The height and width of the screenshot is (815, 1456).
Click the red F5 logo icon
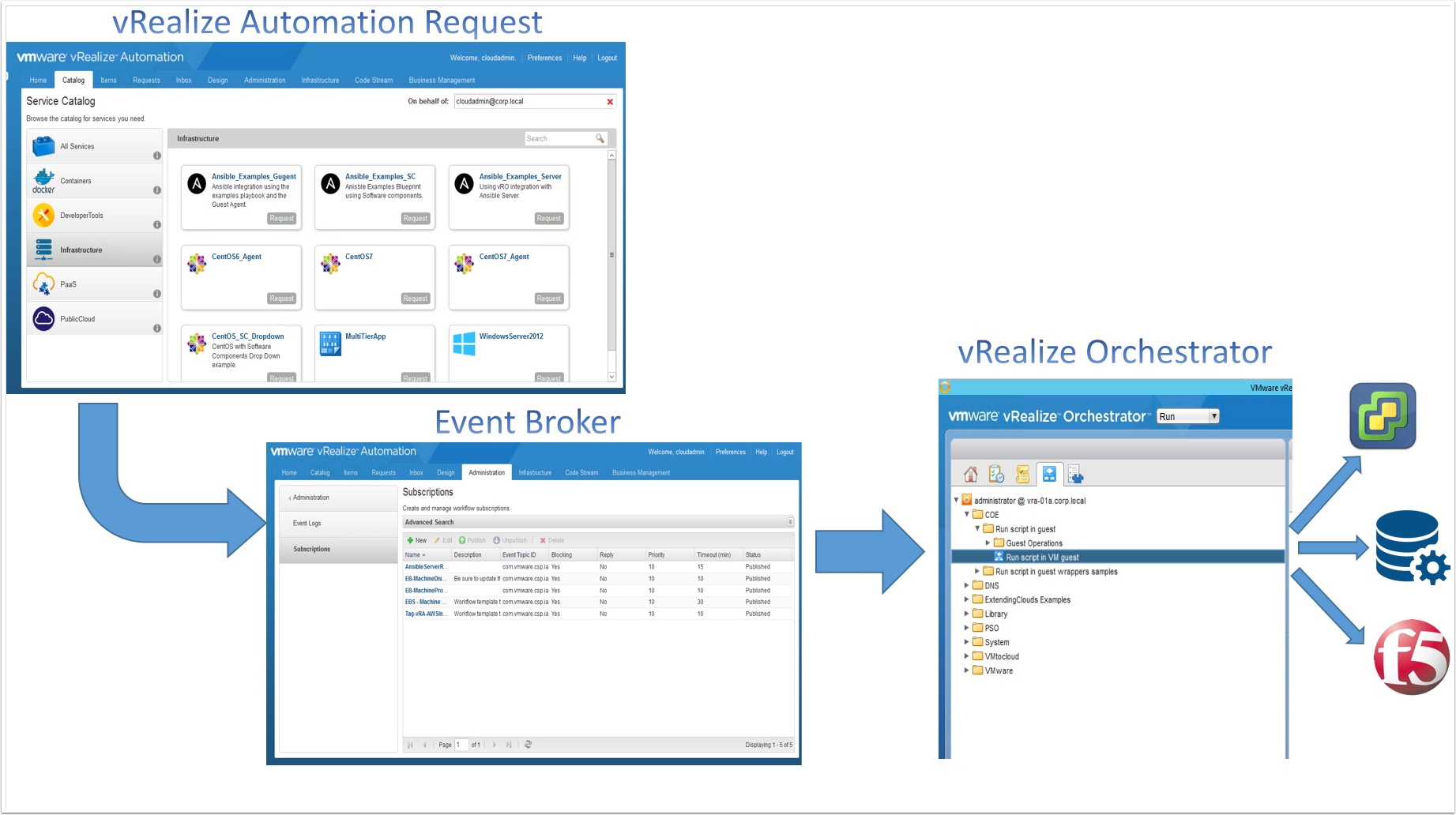1411,656
